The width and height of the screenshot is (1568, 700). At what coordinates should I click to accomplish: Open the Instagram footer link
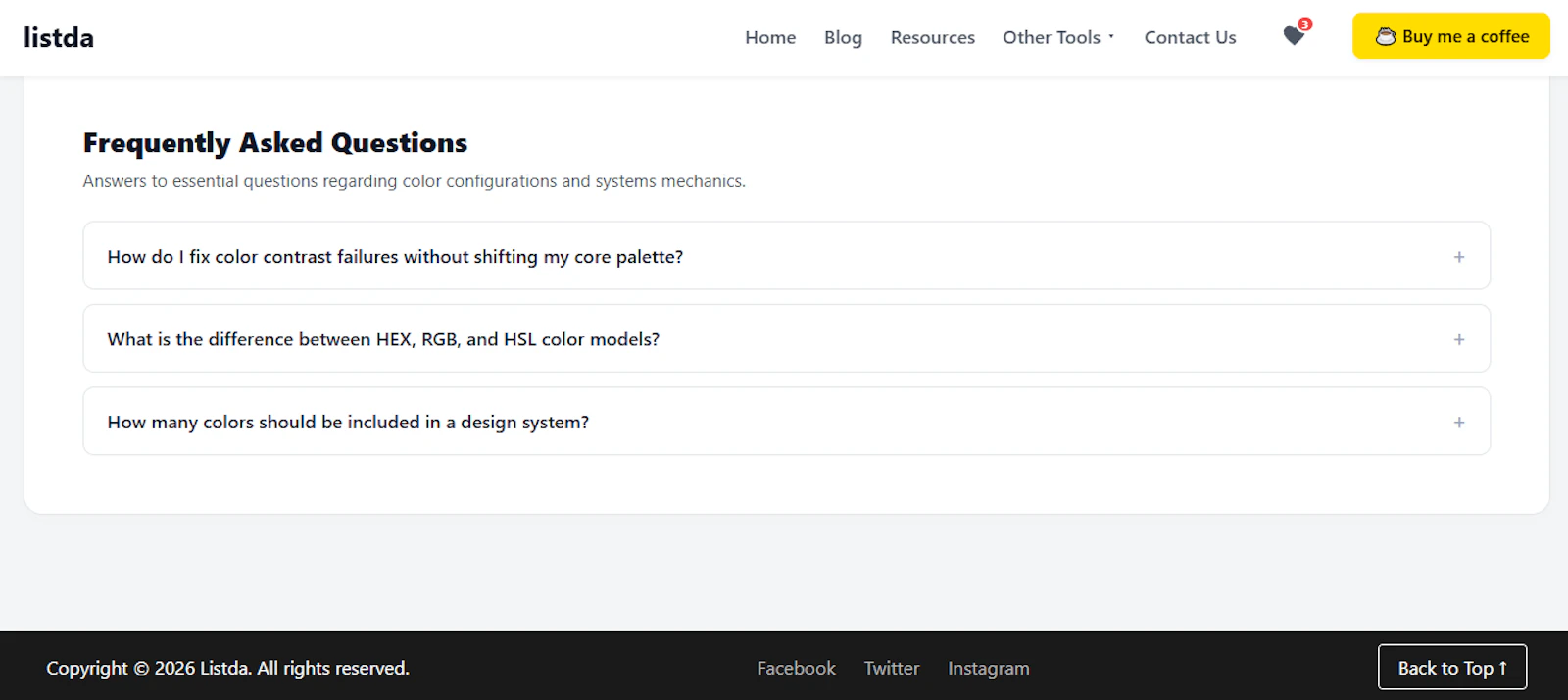tap(989, 668)
